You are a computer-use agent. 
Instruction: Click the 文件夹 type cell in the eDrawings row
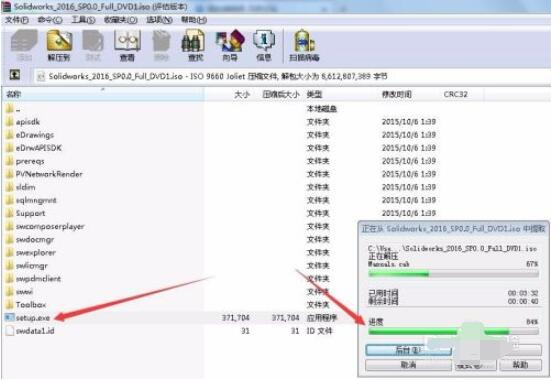pos(318,135)
